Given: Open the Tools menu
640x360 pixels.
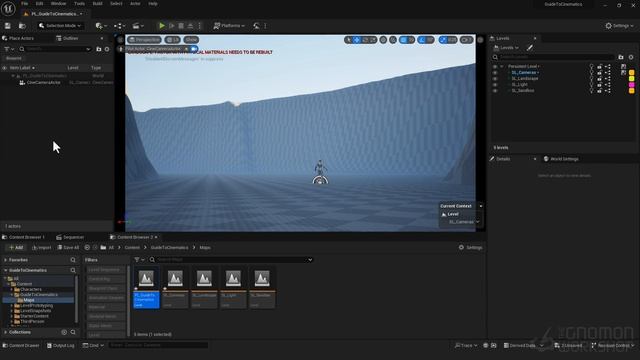Looking at the screenshot, I should point(80,4).
